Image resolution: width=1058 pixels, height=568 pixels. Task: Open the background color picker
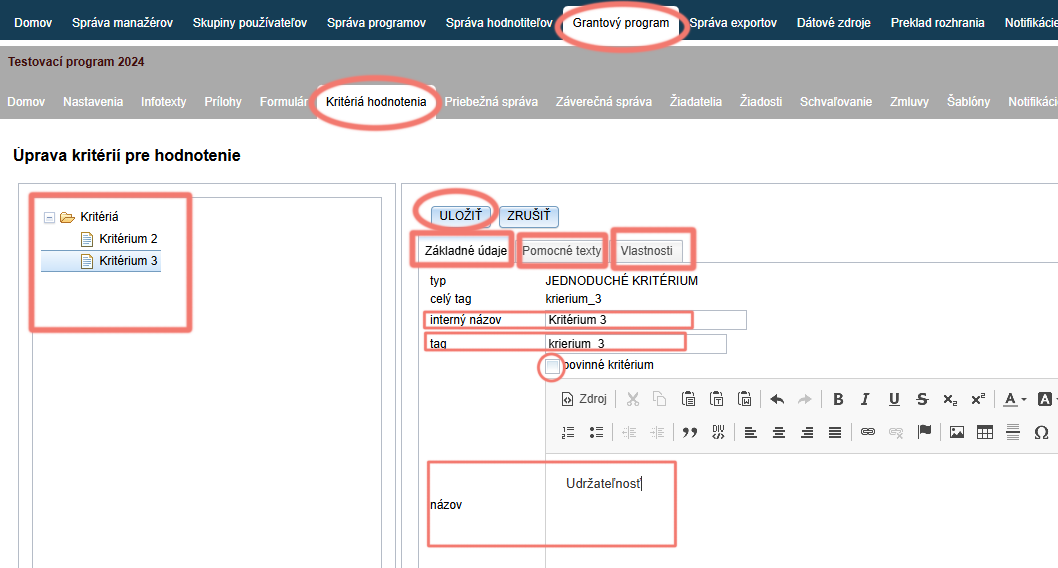coord(1047,399)
